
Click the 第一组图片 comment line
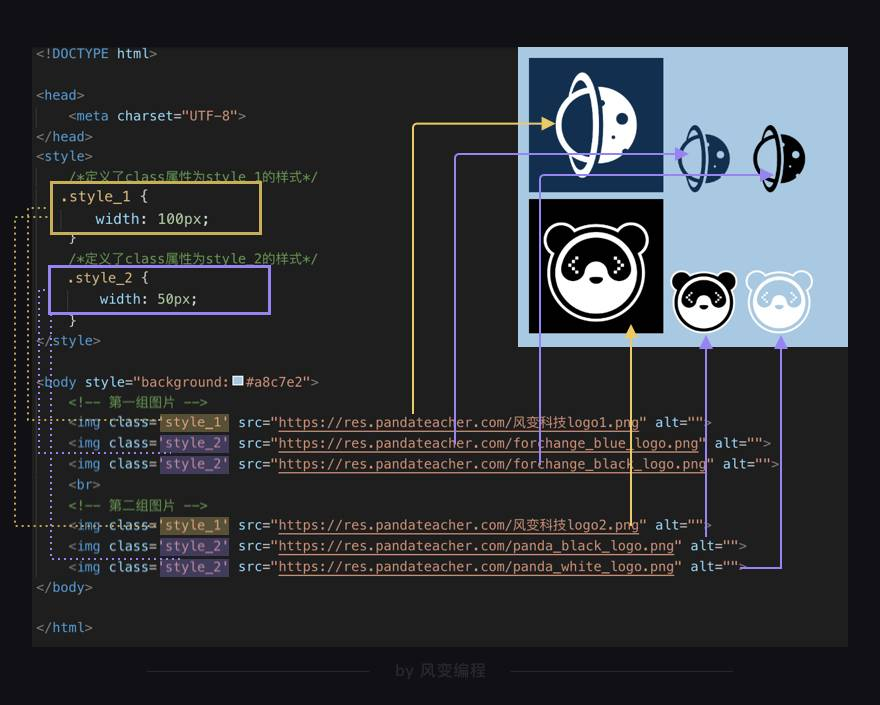[138, 402]
